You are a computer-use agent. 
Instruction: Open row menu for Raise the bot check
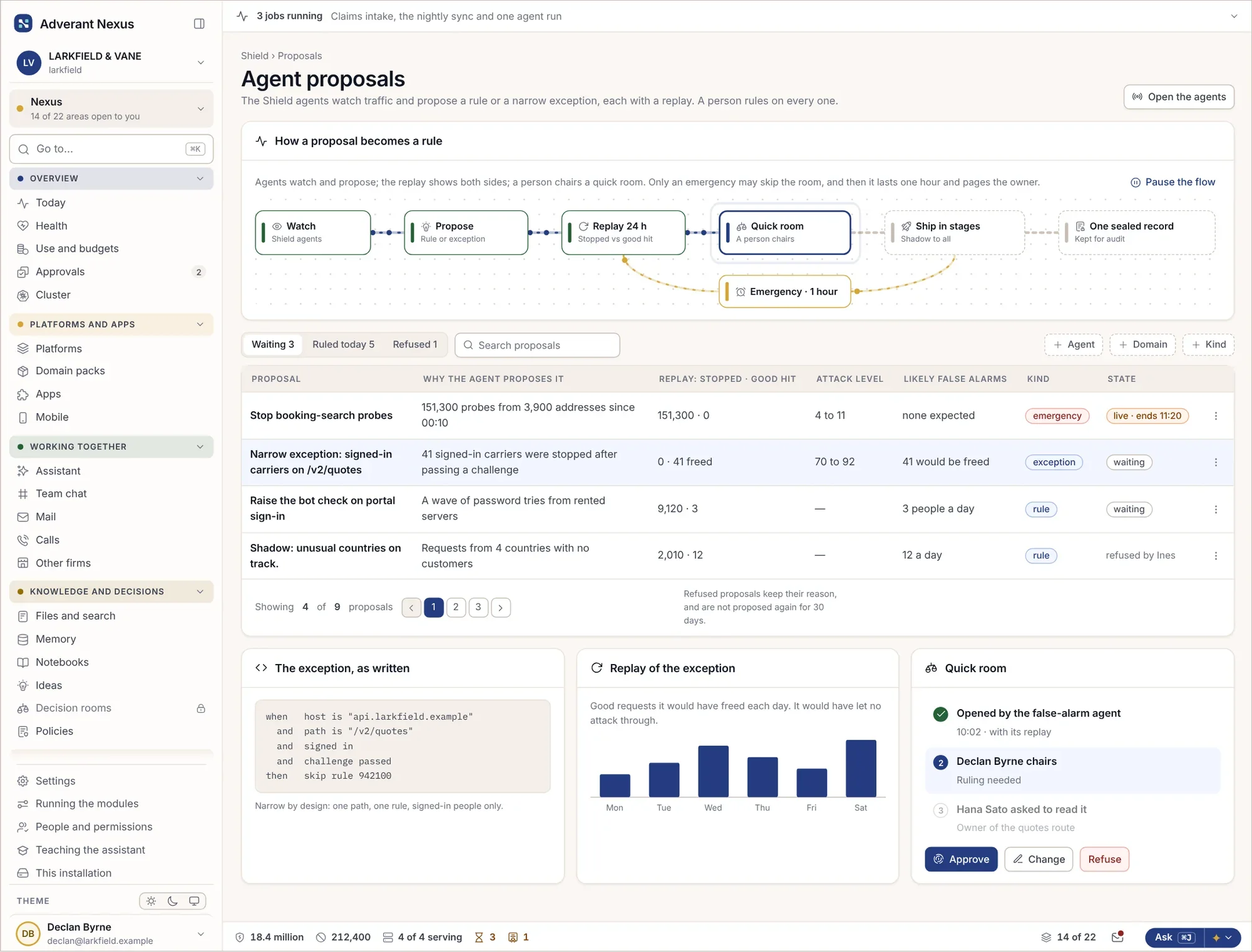pyautogui.click(x=1216, y=509)
